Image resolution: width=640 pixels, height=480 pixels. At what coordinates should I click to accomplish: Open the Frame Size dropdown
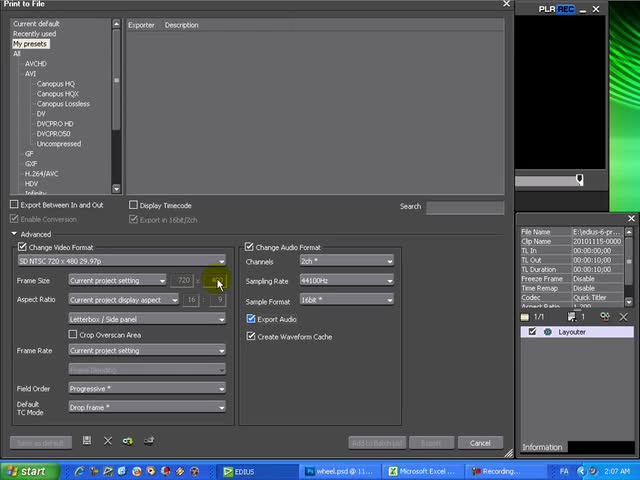(118, 280)
